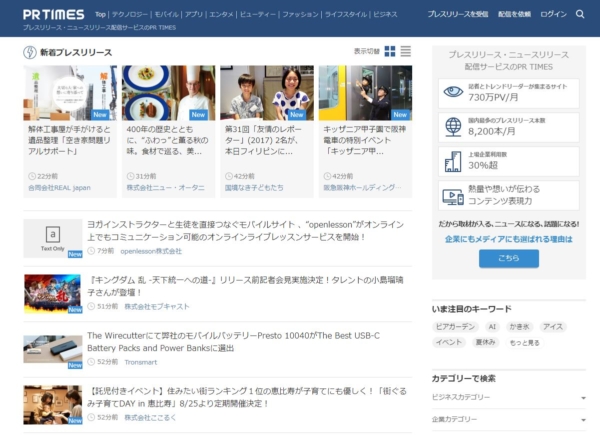Switch to list view display icon
Viewport: 600px width, 435px height.
point(405,51)
